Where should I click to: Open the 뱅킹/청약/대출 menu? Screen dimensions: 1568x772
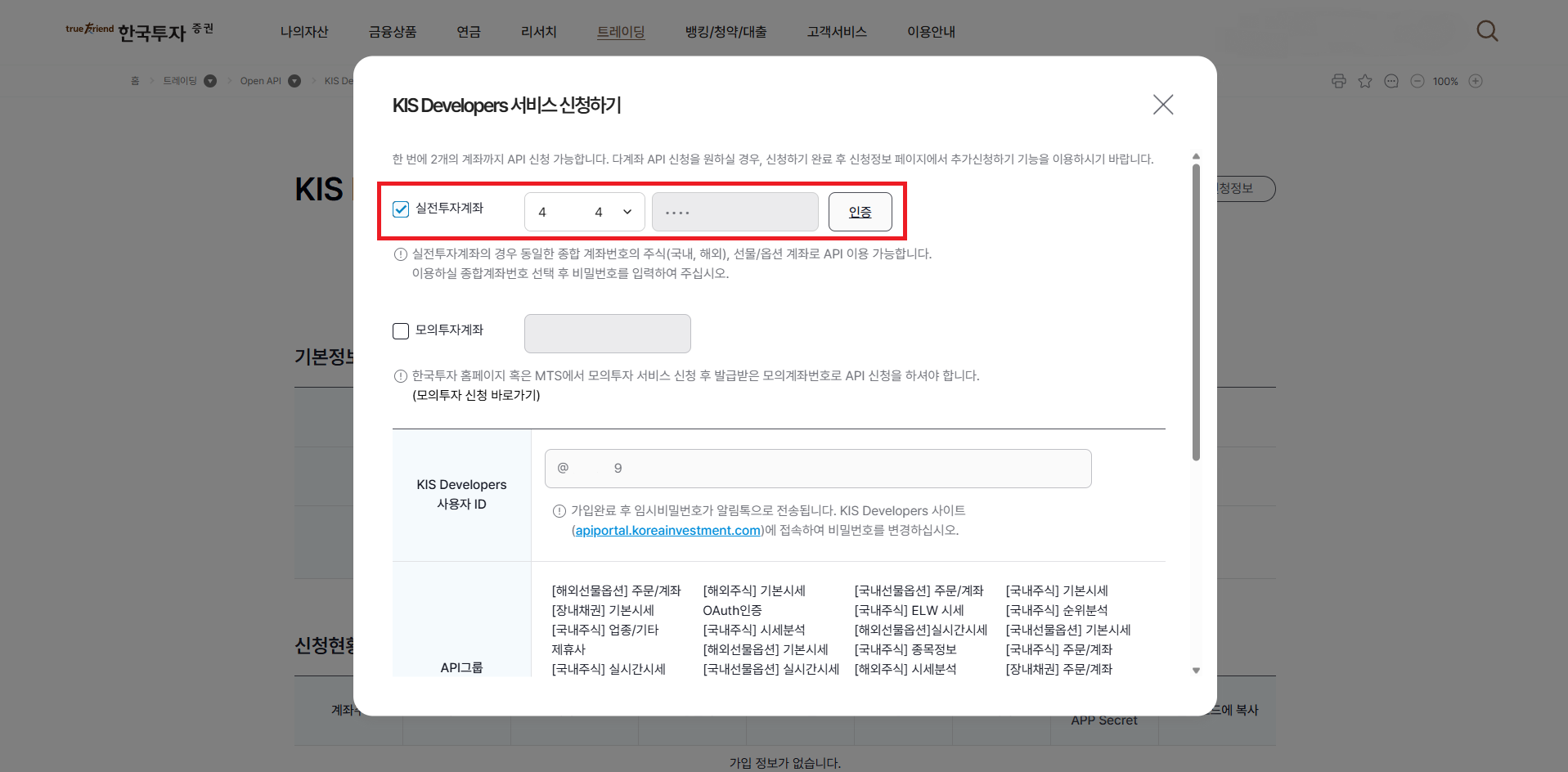(726, 32)
